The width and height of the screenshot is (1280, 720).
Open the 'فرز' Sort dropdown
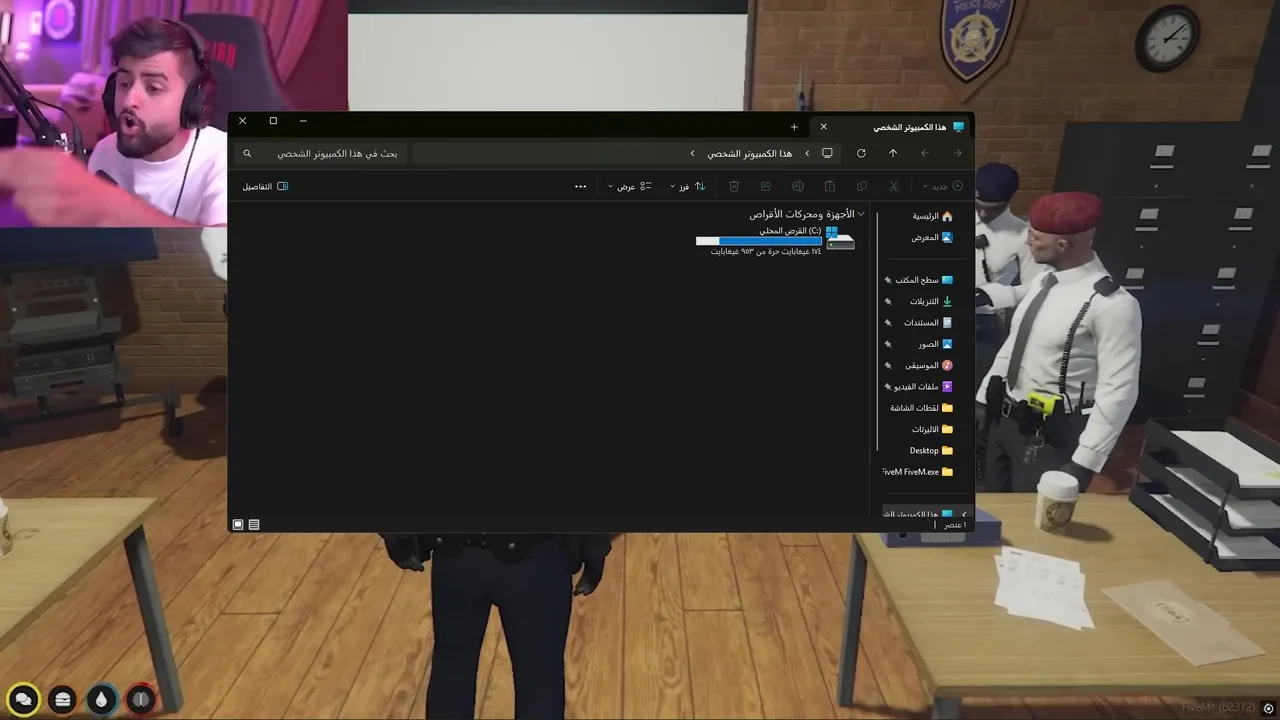pos(687,186)
